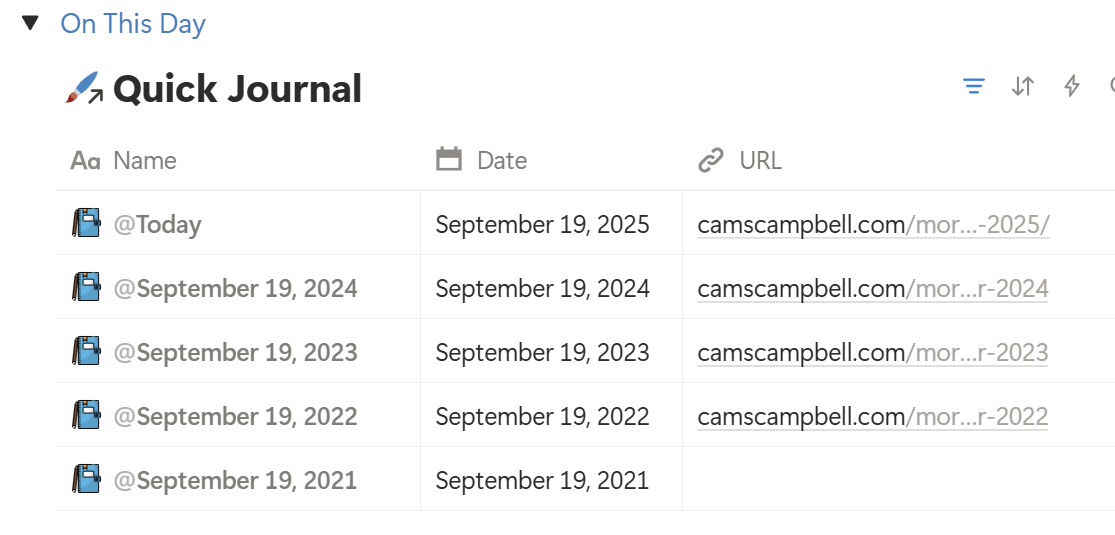The image size is (1115, 535).
Task: Click notebook icon for September 19, 2023 entry
Action: [x=87, y=352]
